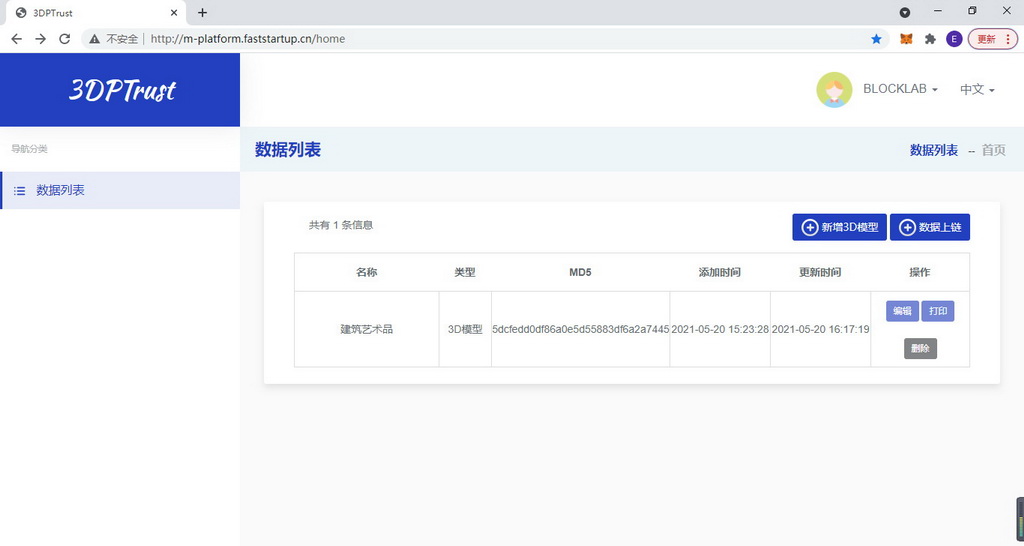The width and height of the screenshot is (1024, 546).
Task: Click the Chrome profile E icon
Action: [954, 39]
